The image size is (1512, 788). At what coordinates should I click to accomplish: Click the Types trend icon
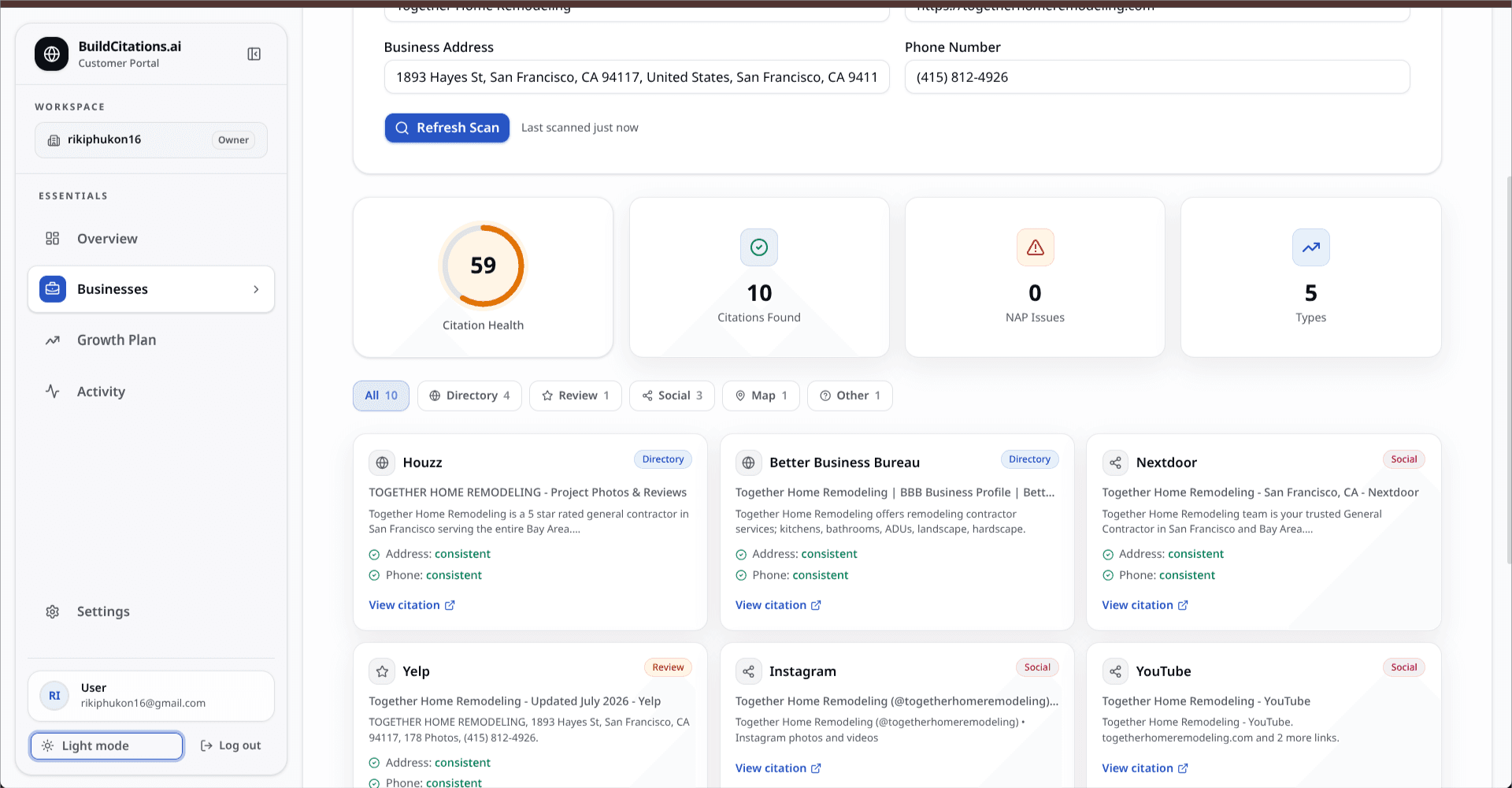[x=1310, y=247]
